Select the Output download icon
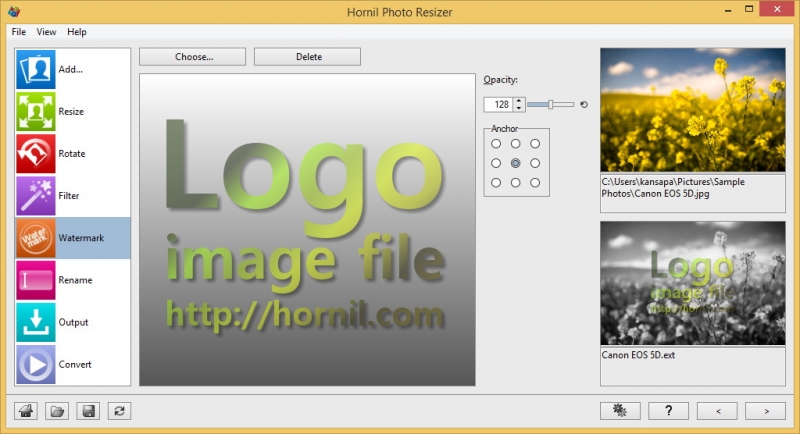This screenshot has width=800, height=434. point(36,322)
